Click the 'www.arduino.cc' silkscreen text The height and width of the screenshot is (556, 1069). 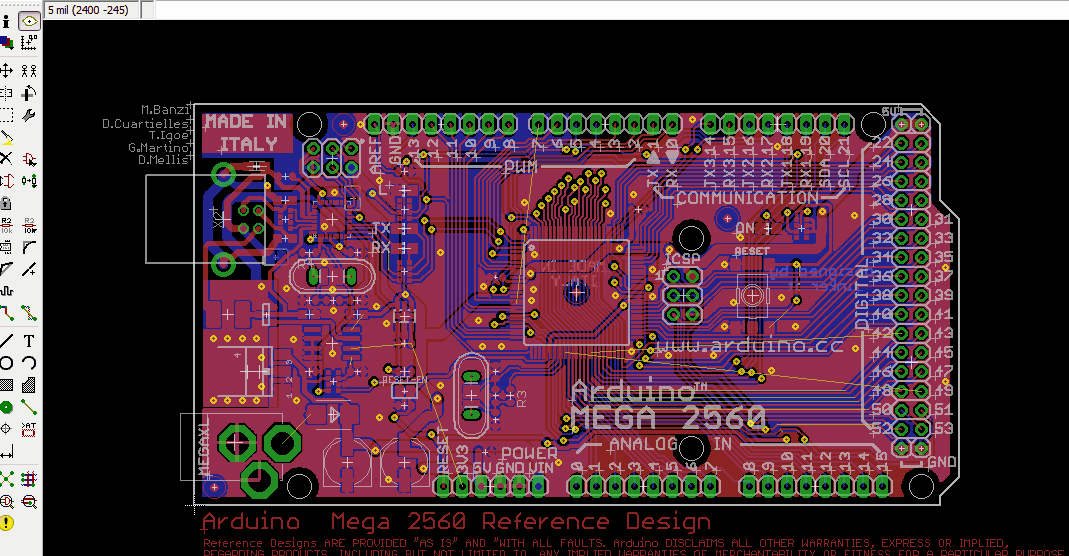[x=749, y=345]
